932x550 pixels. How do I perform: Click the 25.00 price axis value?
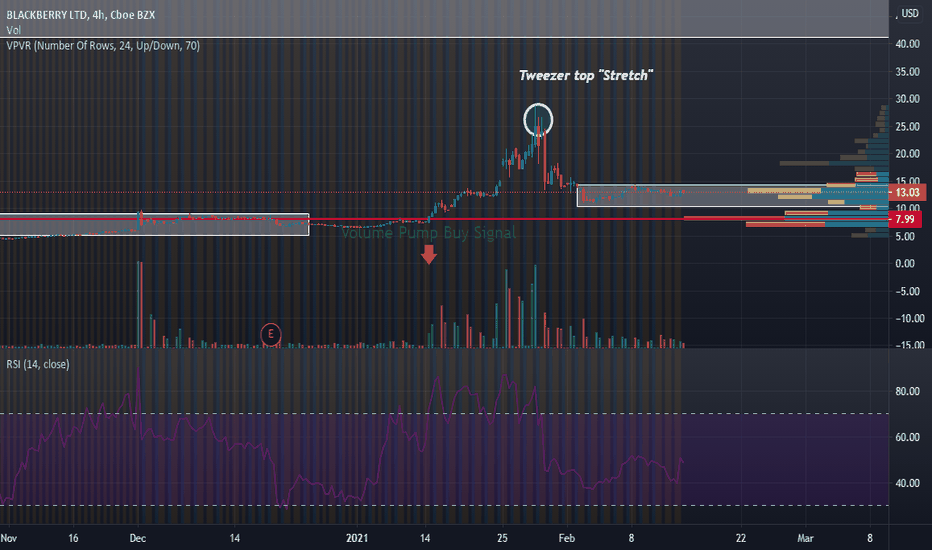coord(908,127)
